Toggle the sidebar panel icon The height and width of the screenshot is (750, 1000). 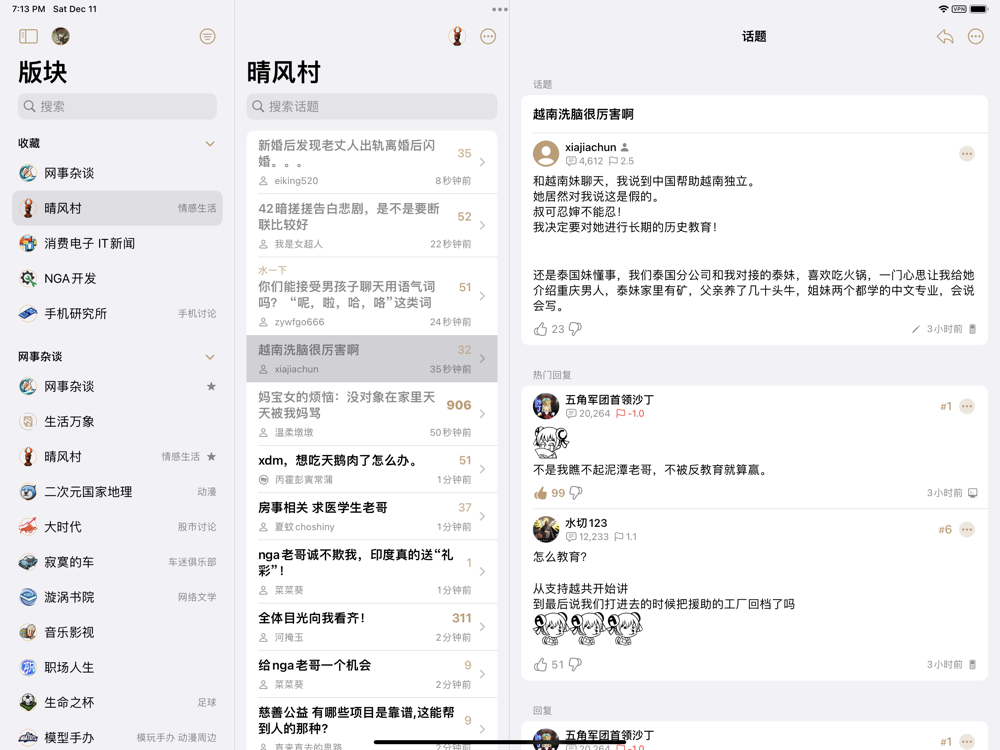[28, 36]
